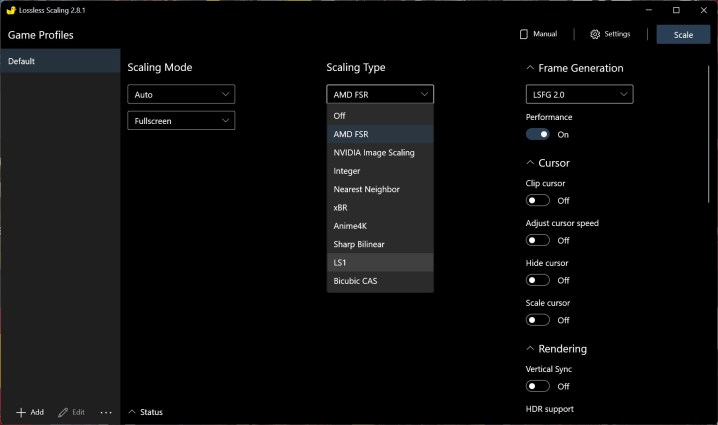Viewport: 718px width, 425px height.
Task: Click the plus Add profile icon
Action: [20, 412]
